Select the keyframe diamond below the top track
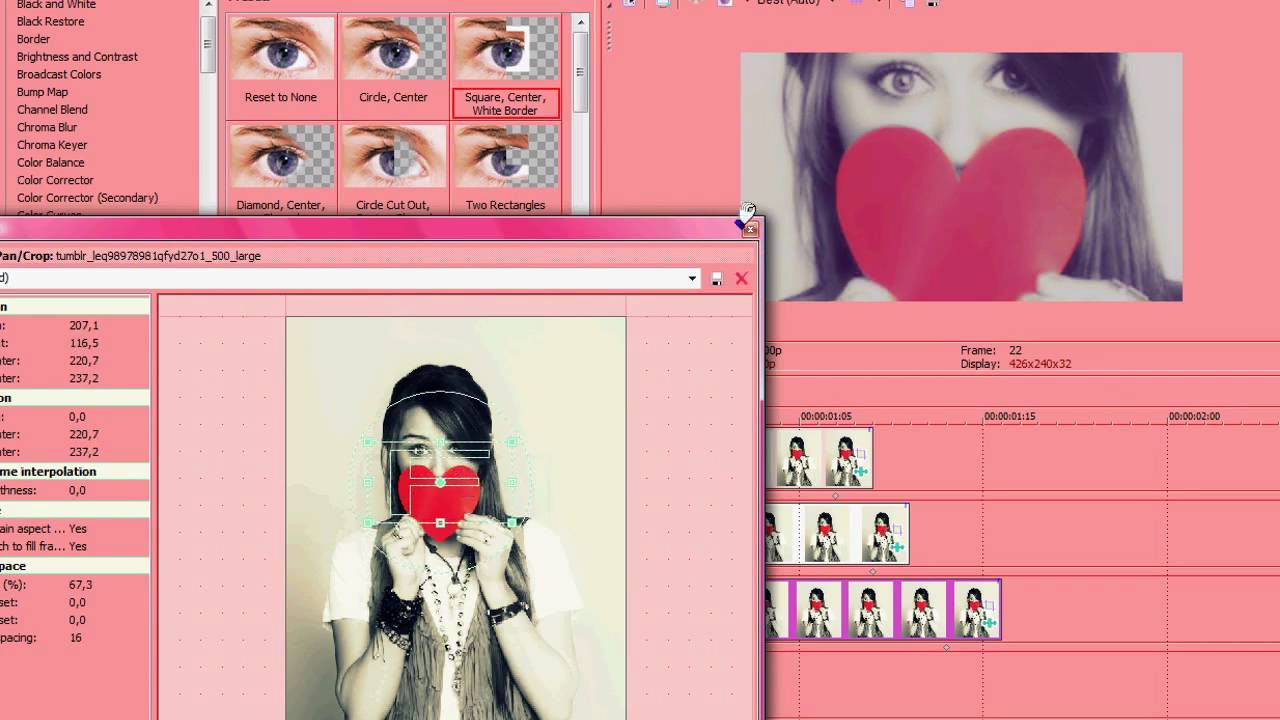The image size is (1280, 720). [x=835, y=496]
